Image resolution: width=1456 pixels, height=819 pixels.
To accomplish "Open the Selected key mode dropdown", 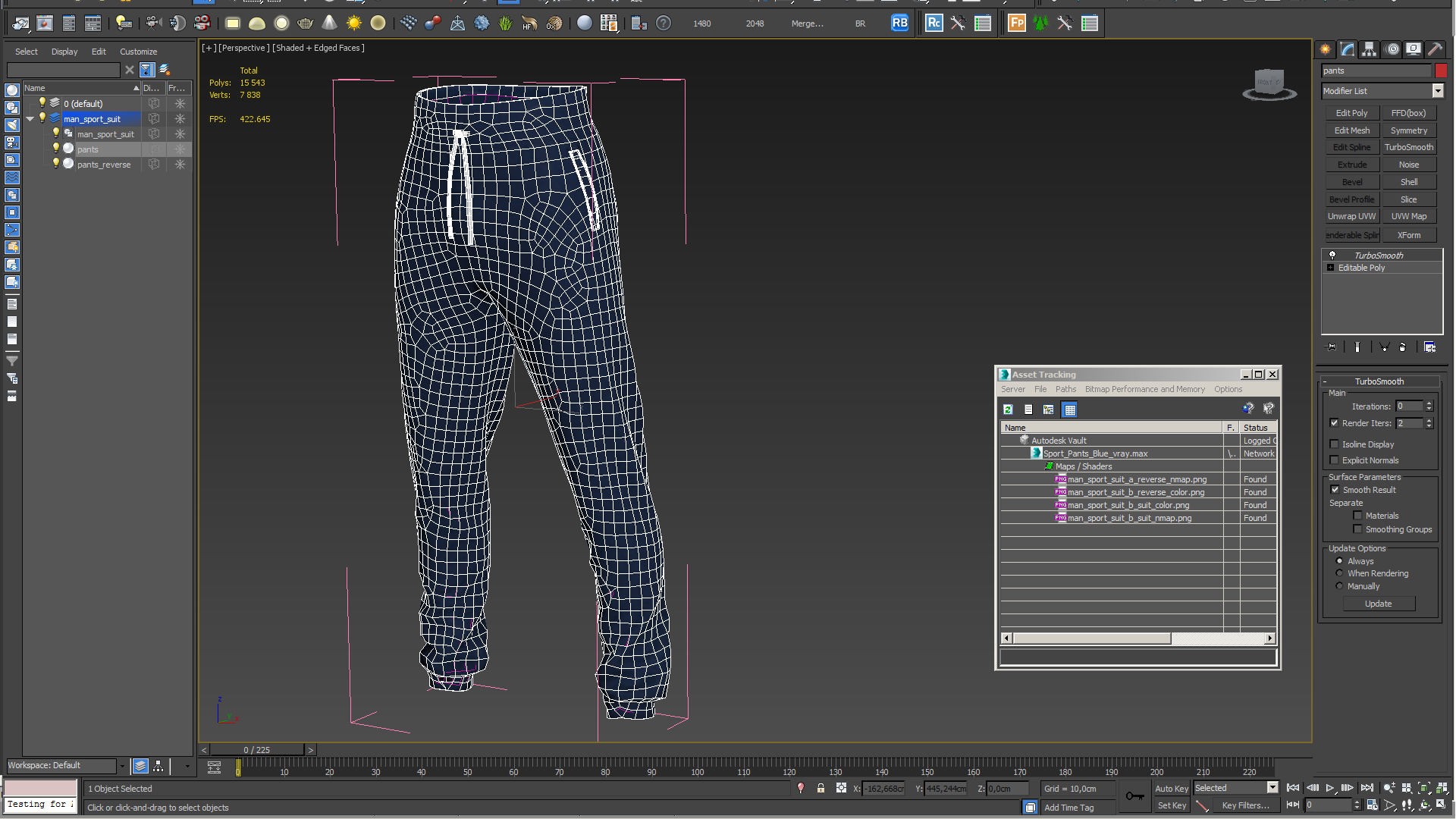I will pos(1272,788).
